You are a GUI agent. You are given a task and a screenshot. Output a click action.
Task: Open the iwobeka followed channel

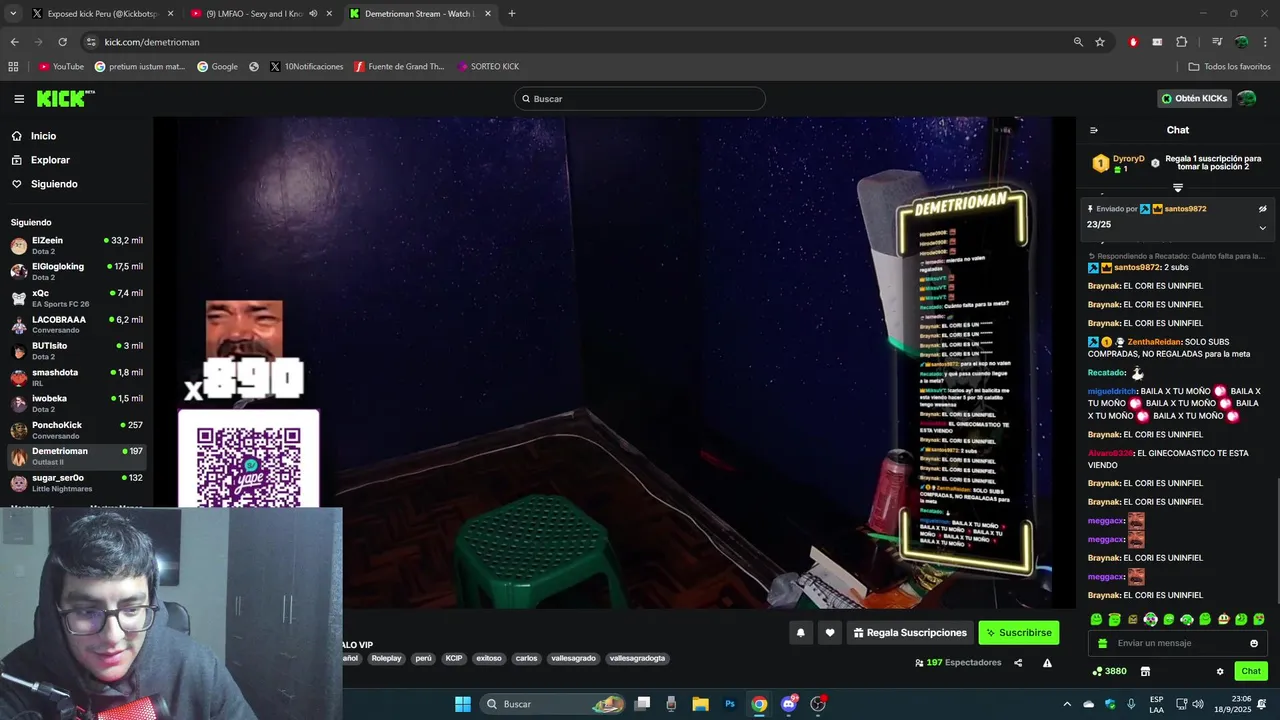(76, 404)
